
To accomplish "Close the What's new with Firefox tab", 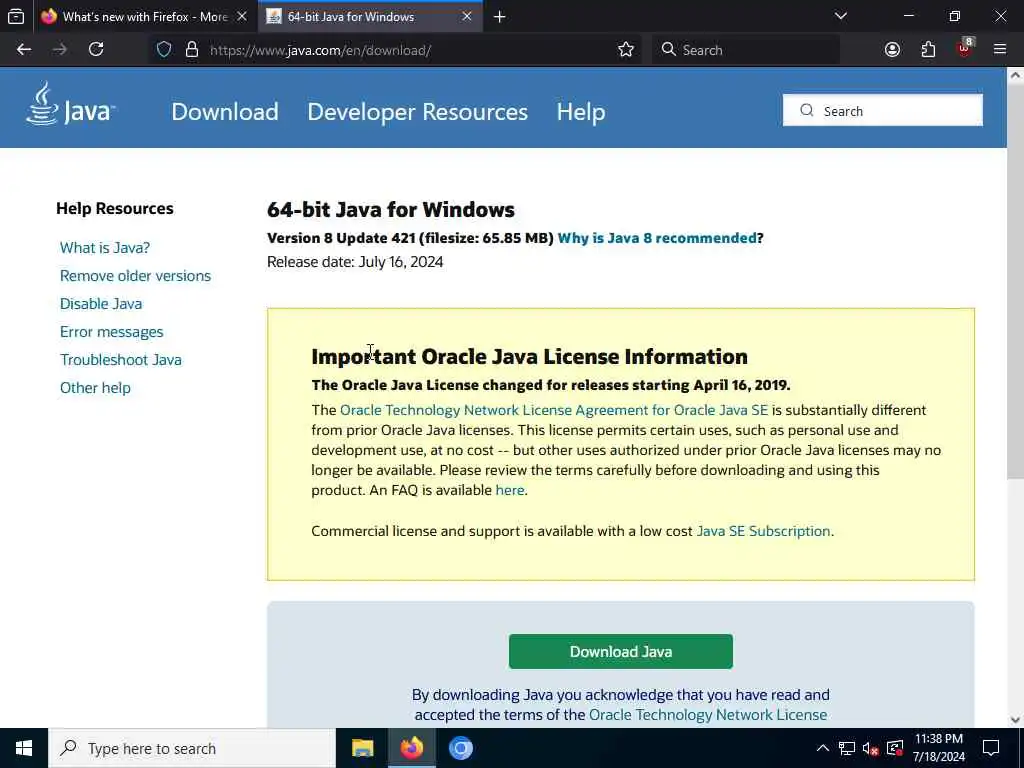I will [x=242, y=17].
